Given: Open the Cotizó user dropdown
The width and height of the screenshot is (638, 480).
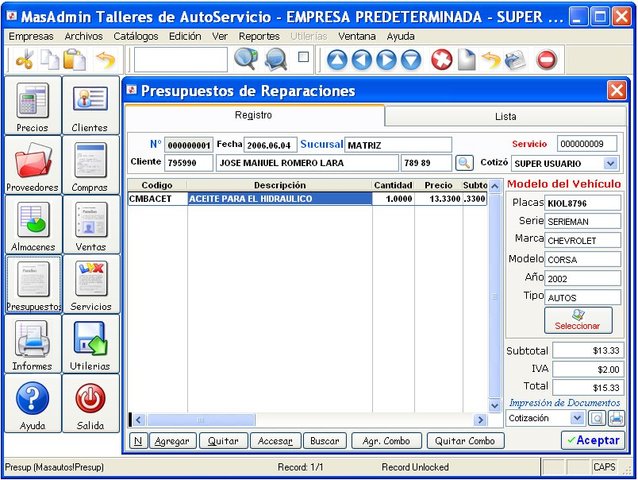Looking at the screenshot, I should [610, 164].
